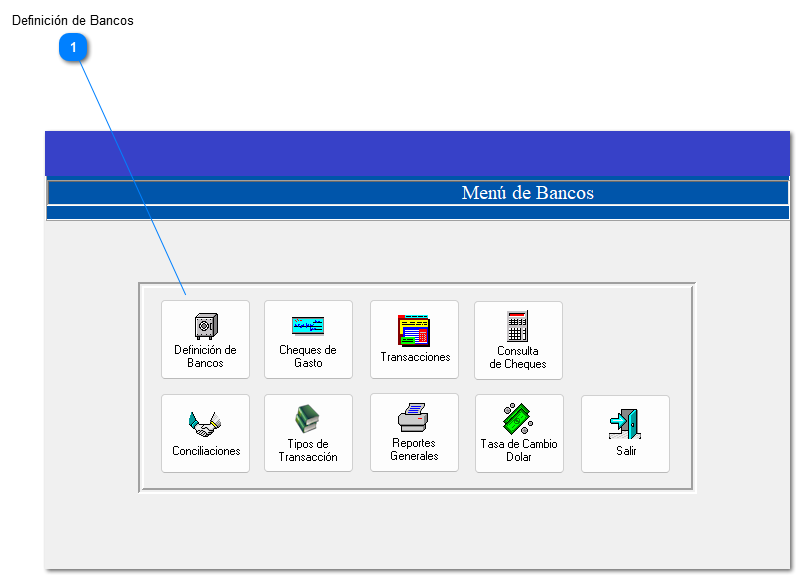
Task: Open the dollar bill Tasa de Cambio icon
Action: [x=518, y=419]
